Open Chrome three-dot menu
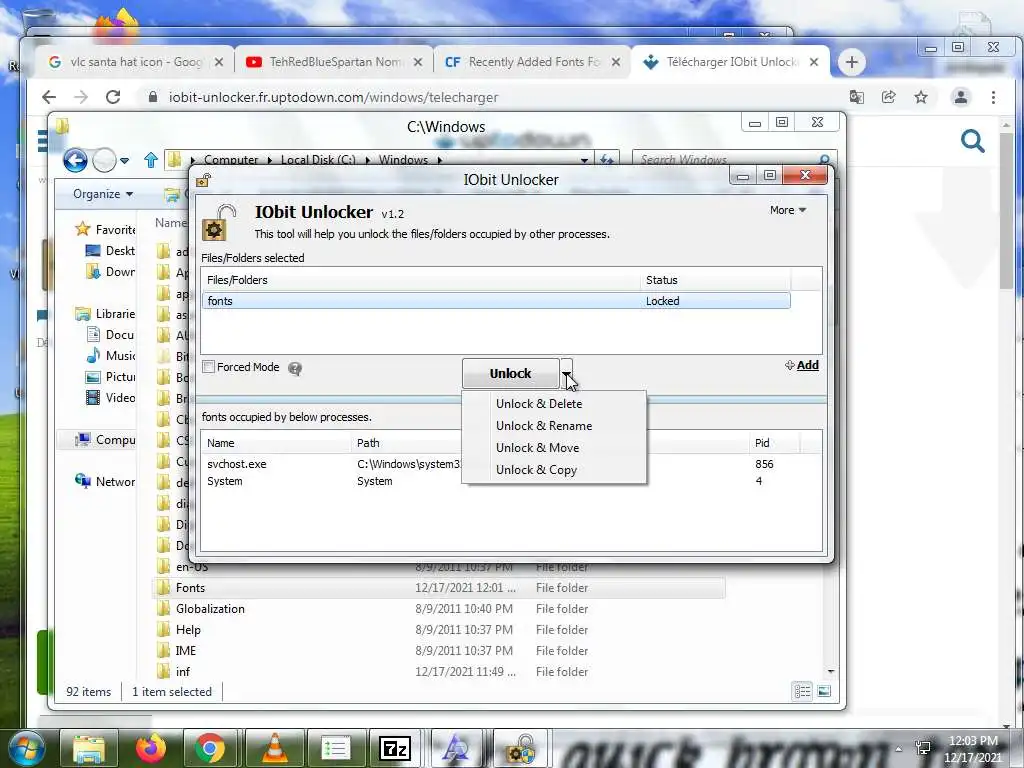The image size is (1024, 768). pyautogui.click(x=993, y=97)
